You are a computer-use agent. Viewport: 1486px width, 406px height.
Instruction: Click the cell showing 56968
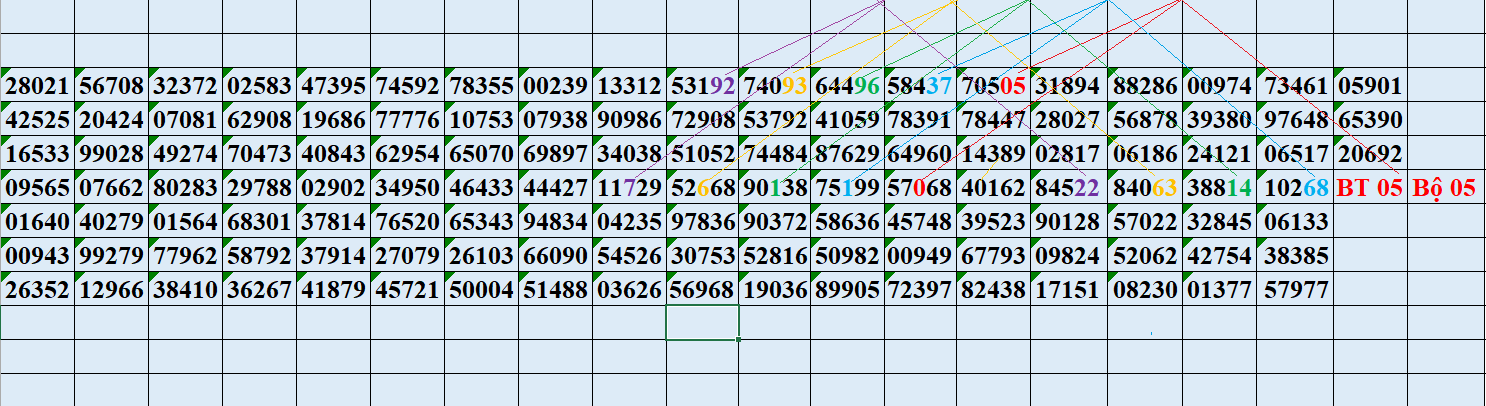[703, 290]
